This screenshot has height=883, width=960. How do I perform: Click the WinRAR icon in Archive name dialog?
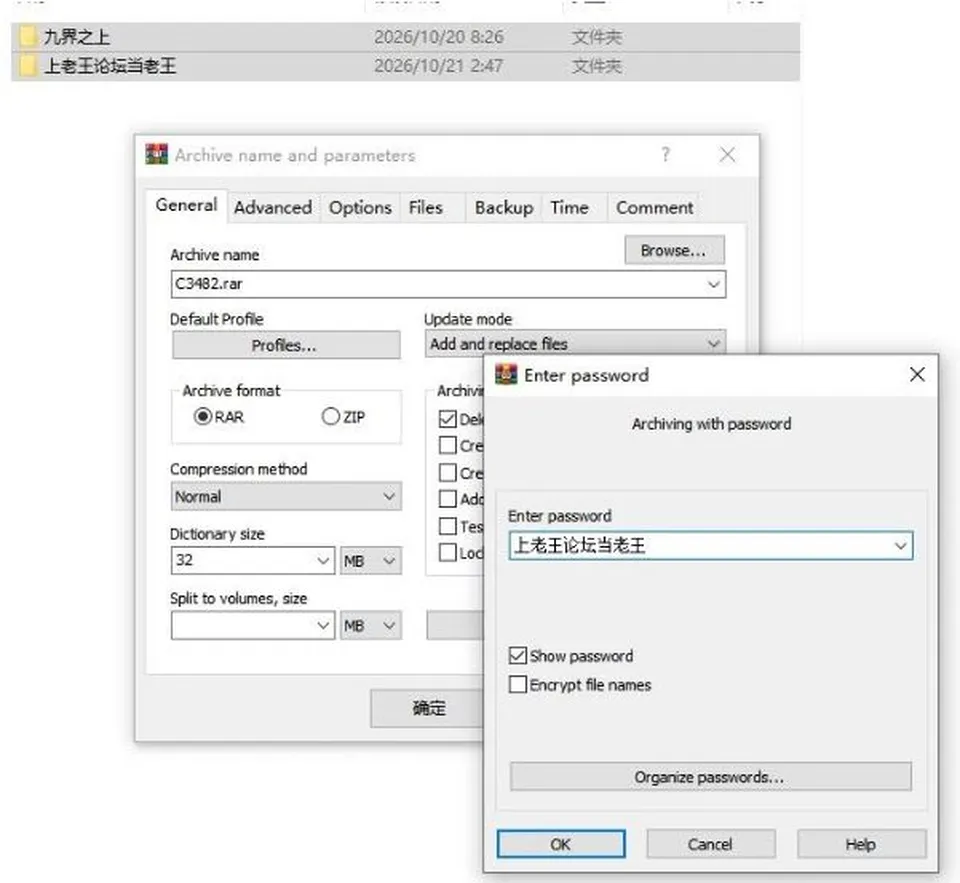coord(157,154)
